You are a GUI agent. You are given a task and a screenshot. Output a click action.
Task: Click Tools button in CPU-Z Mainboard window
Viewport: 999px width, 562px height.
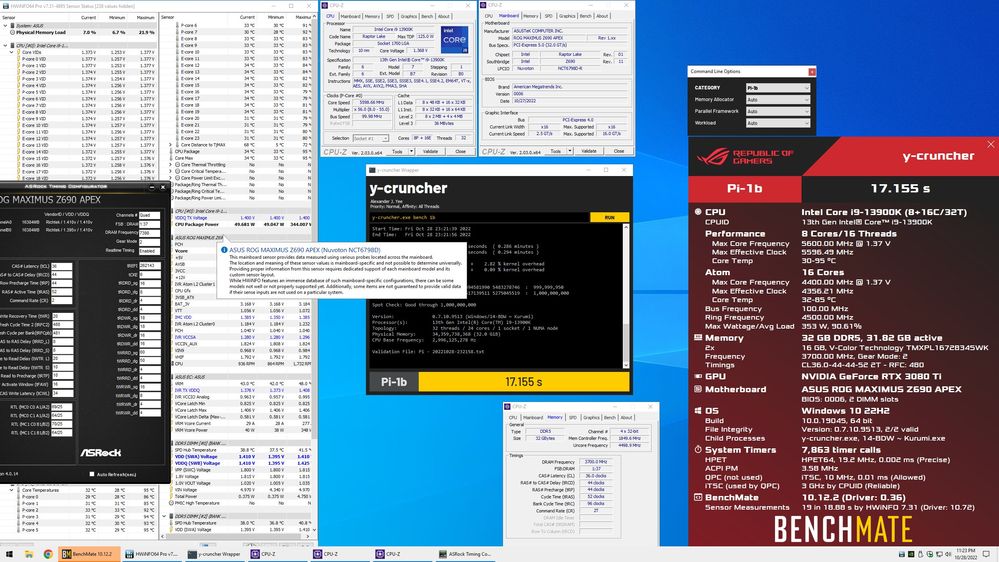coord(556,151)
